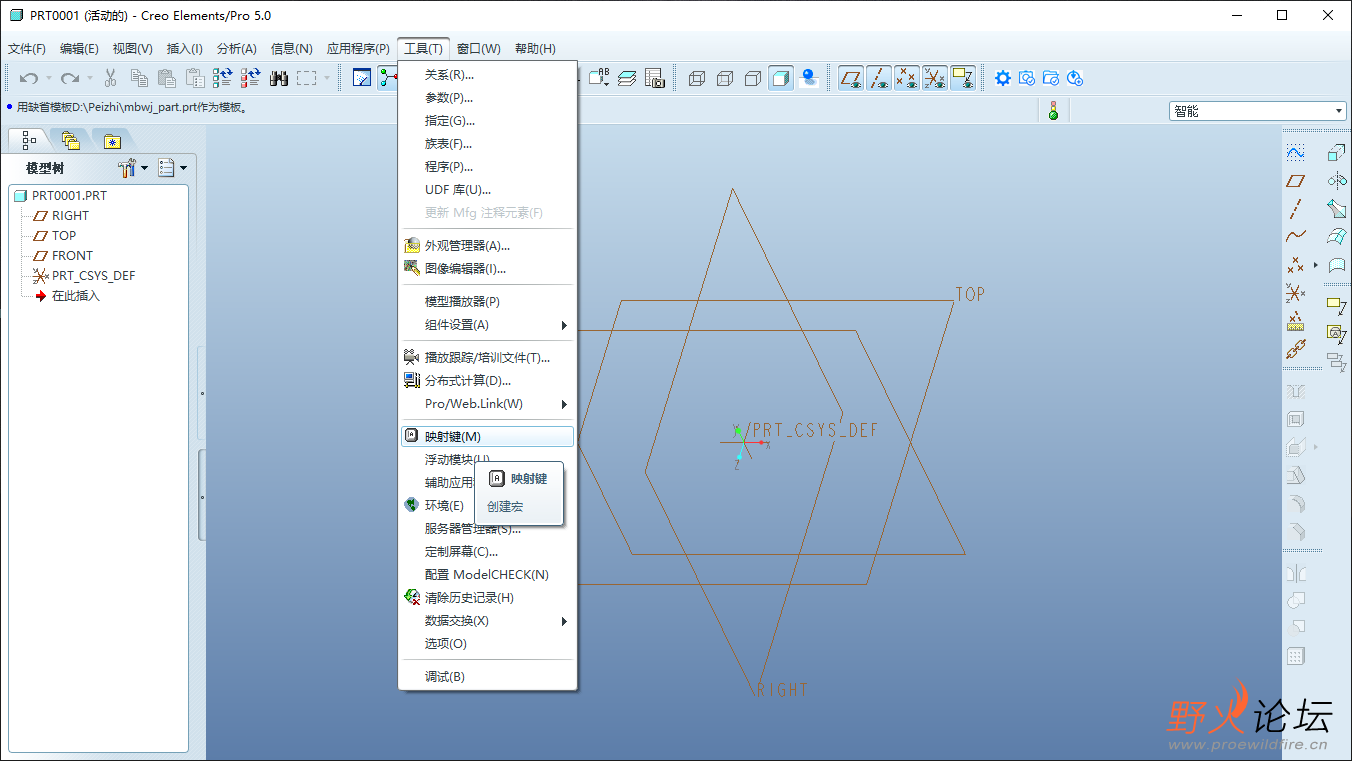This screenshot has width=1352, height=761.
Task: Expand the undo history dropdown arrow
Action: pos(48,78)
